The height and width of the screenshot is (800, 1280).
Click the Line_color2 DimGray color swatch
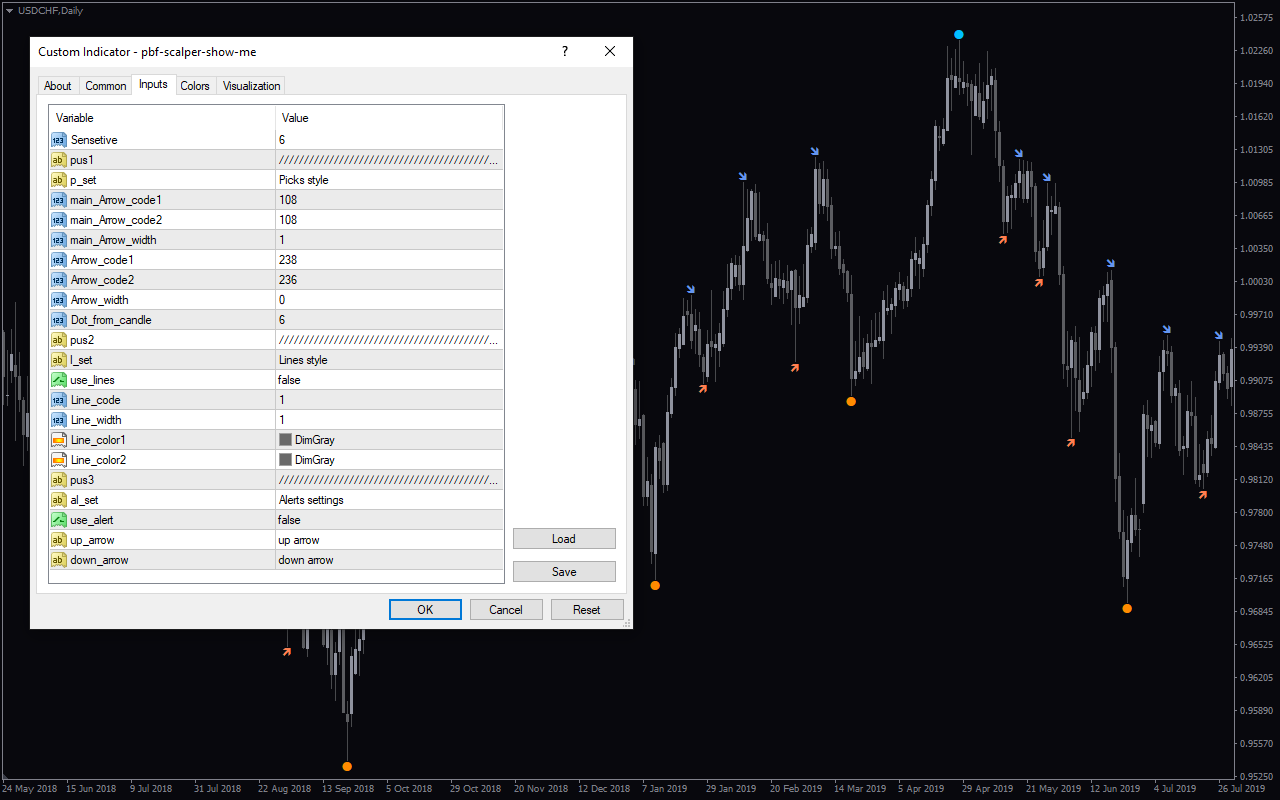285,460
